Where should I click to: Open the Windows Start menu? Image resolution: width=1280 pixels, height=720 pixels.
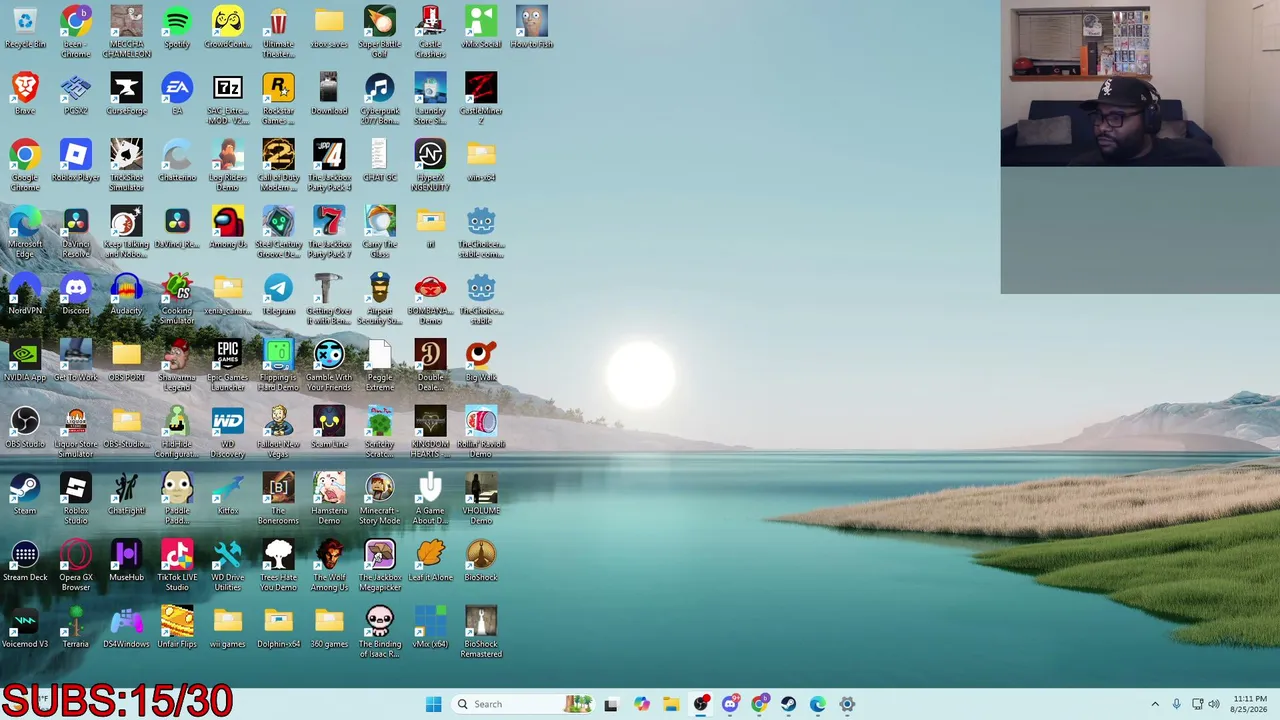pos(433,704)
